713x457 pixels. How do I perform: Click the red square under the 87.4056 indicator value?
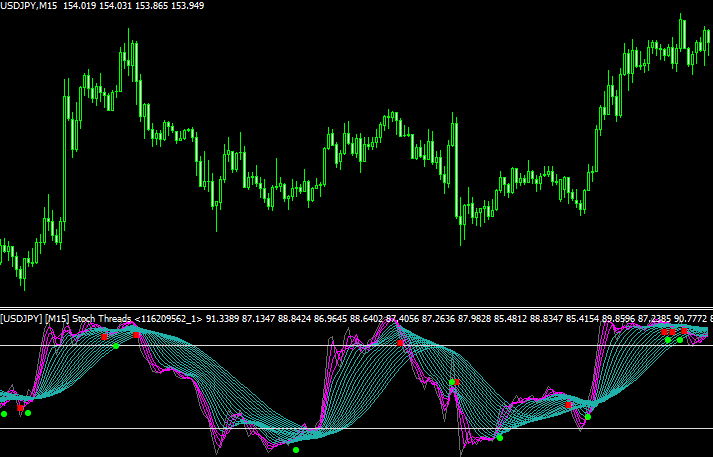(401, 343)
